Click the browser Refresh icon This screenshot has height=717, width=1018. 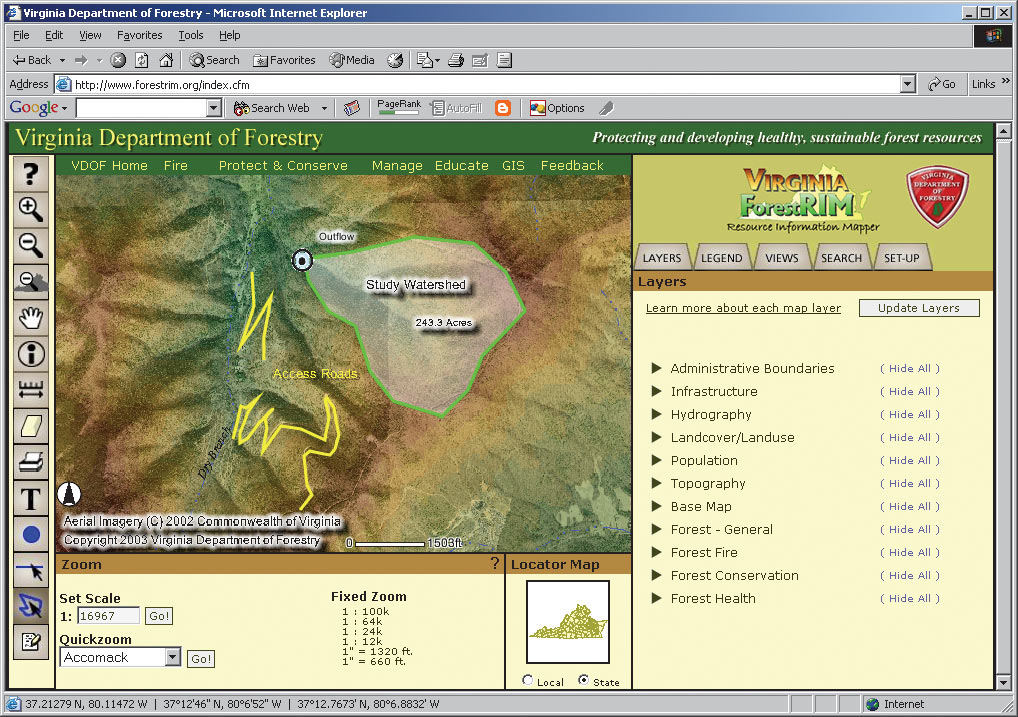coord(142,60)
